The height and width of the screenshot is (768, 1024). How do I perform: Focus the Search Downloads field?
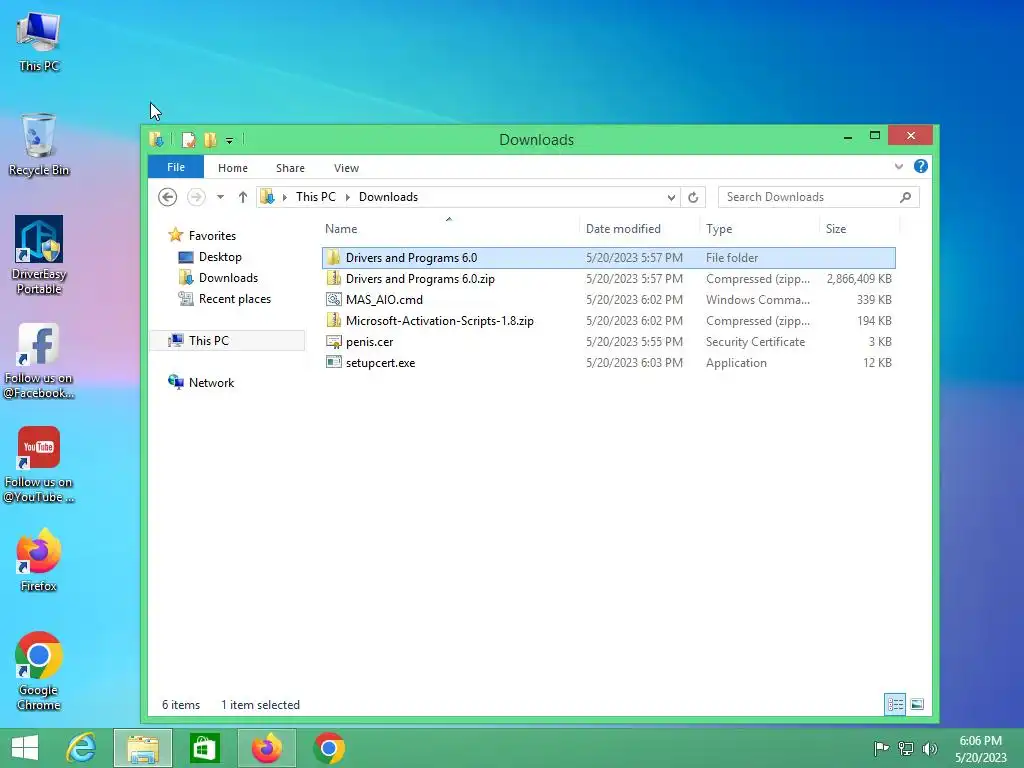click(818, 197)
